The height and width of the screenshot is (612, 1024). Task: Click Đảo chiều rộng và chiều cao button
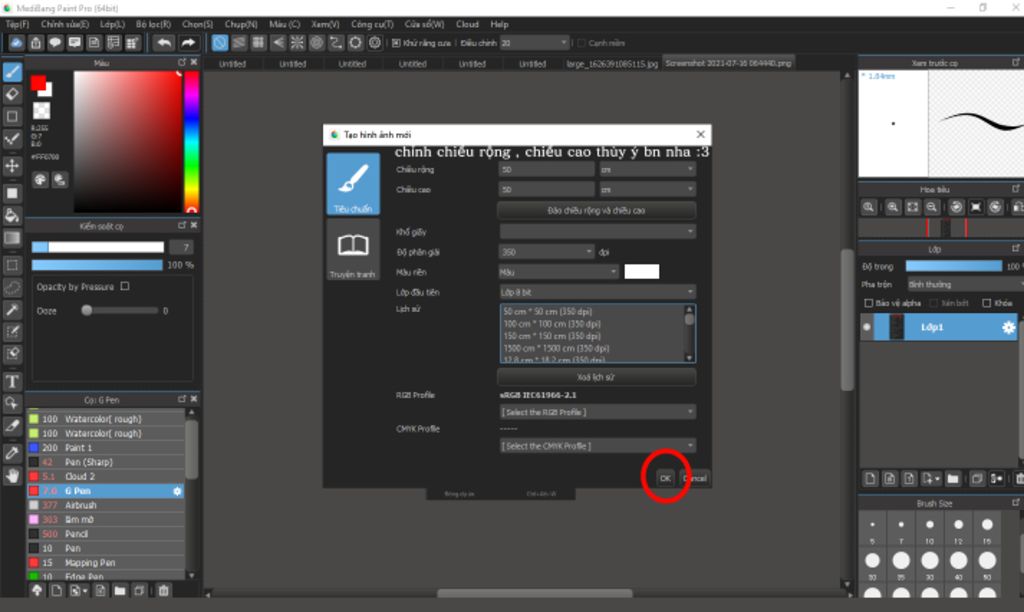596,210
